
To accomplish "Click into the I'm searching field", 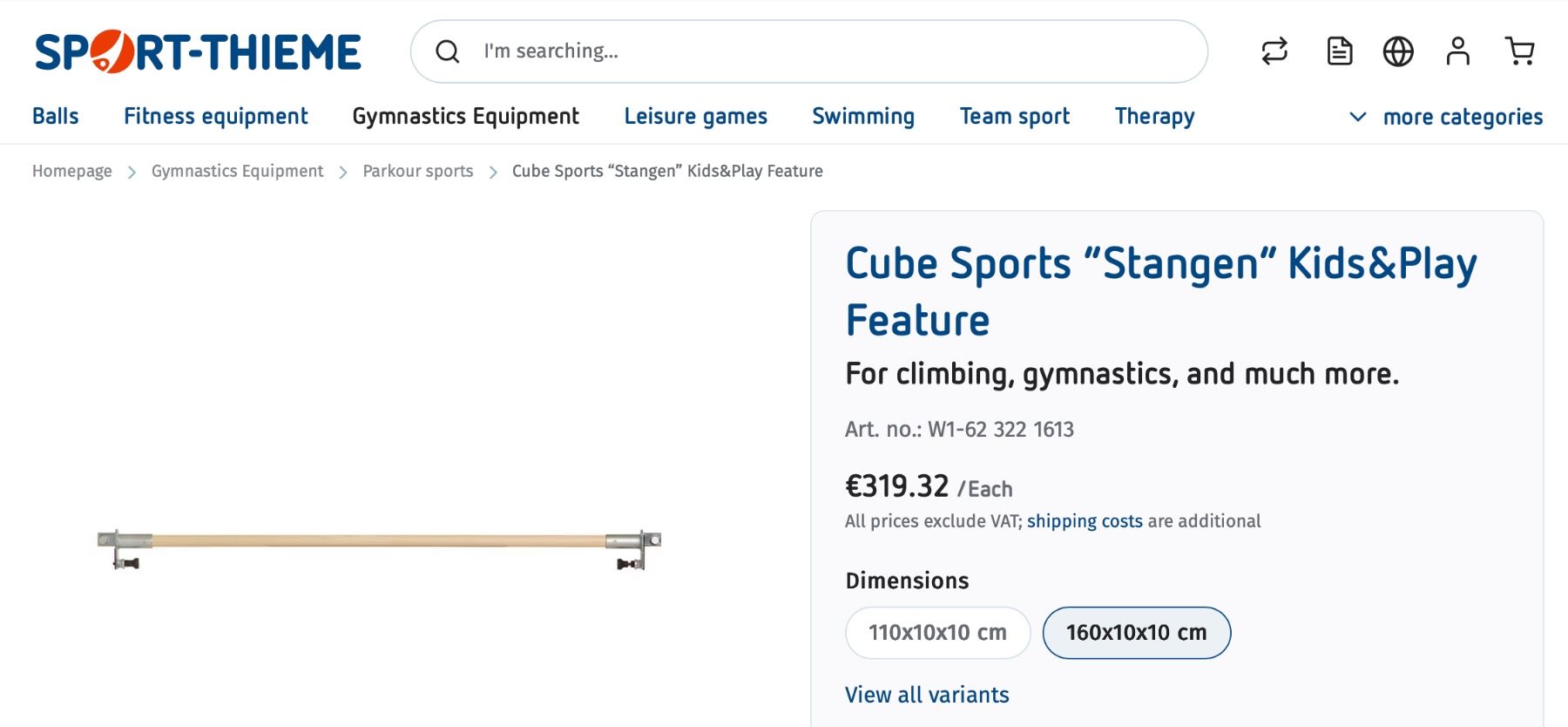I will [810, 51].
